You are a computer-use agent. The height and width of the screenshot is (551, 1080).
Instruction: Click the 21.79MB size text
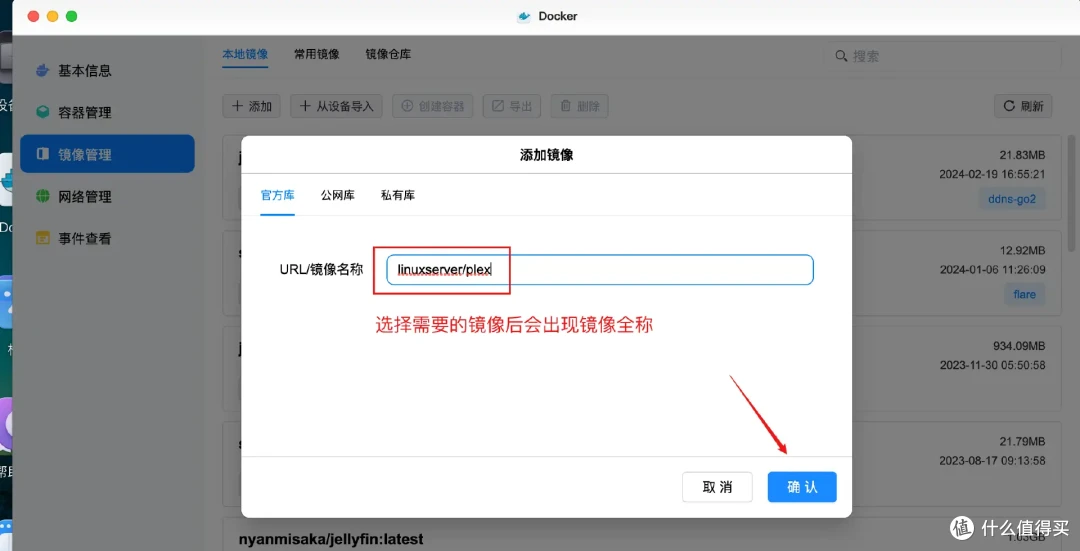tap(1022, 441)
